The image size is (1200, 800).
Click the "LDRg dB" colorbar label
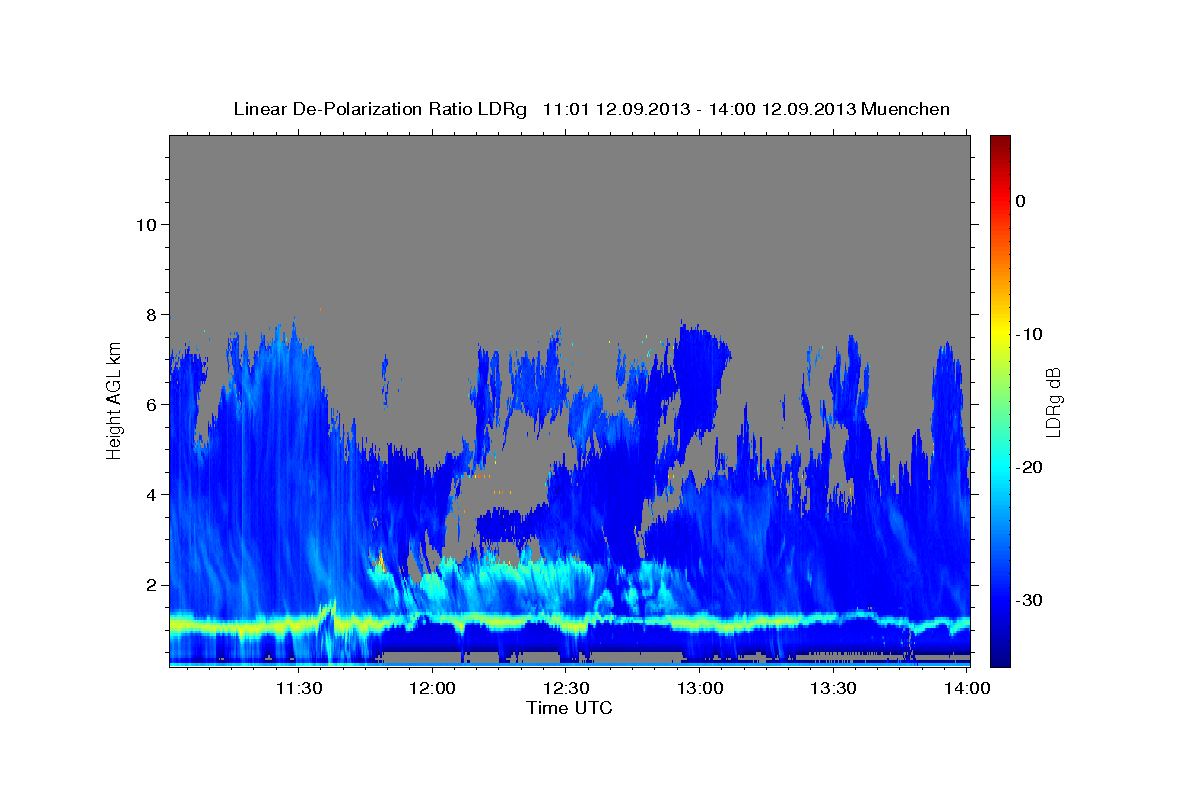[1053, 402]
